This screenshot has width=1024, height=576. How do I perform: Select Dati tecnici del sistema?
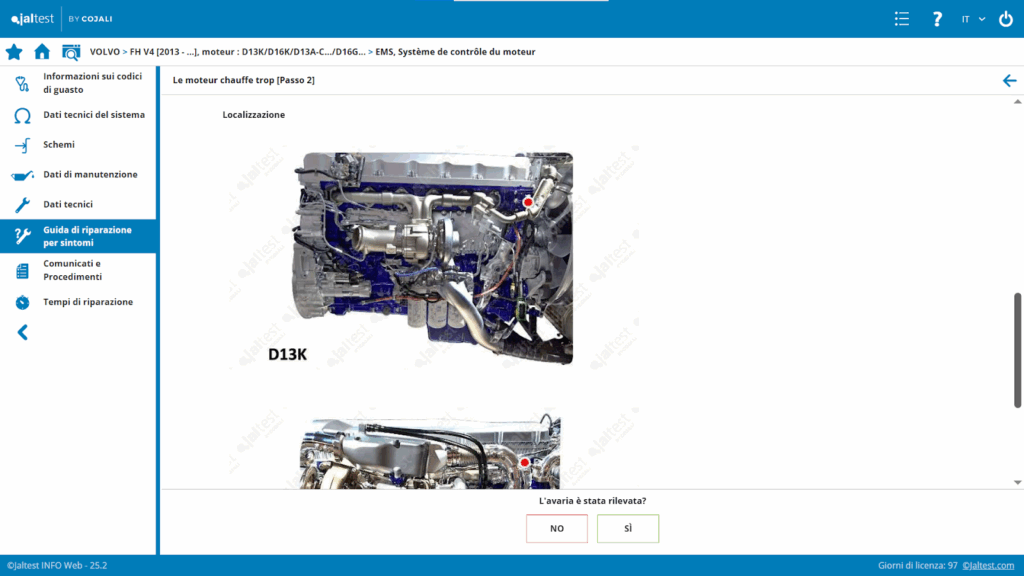point(93,115)
